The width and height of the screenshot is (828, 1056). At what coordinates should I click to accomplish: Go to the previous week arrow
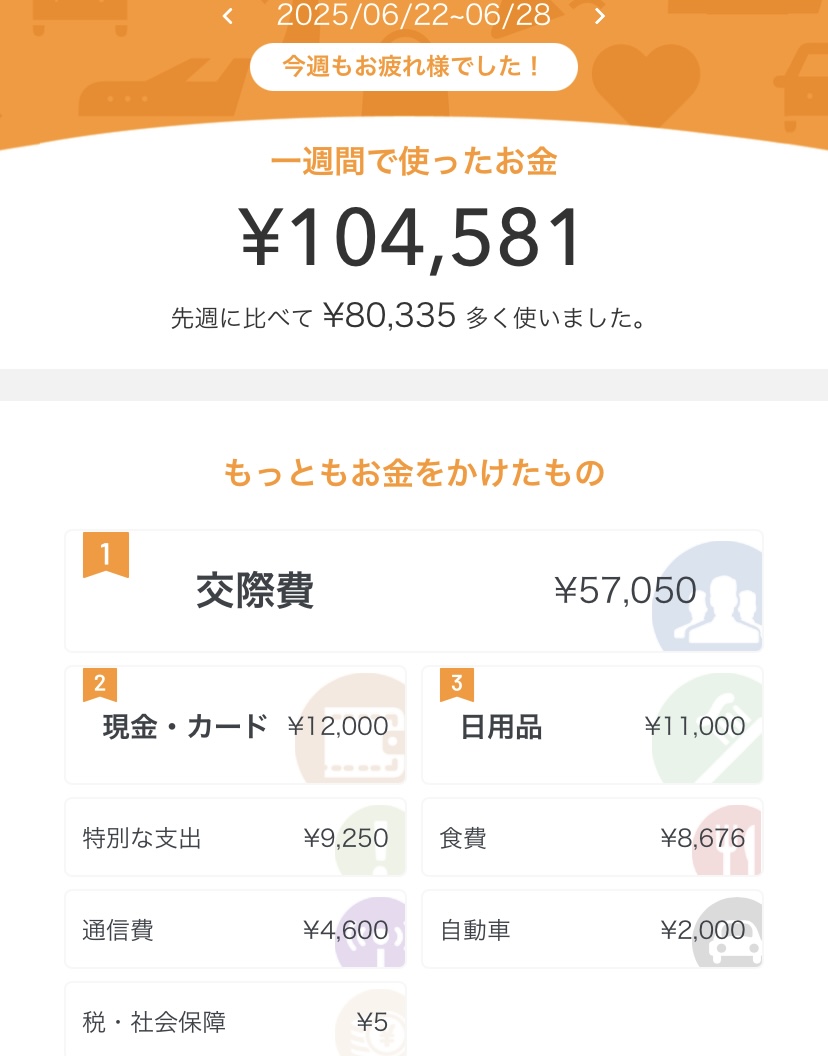point(228,16)
